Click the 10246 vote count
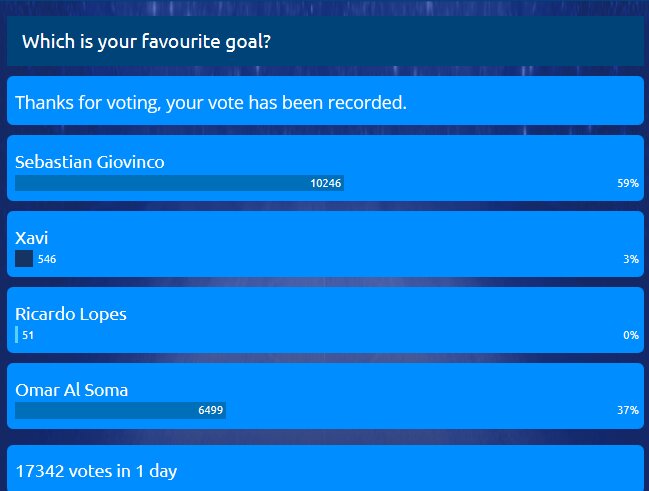Image resolution: width=649 pixels, height=491 pixels. click(326, 183)
